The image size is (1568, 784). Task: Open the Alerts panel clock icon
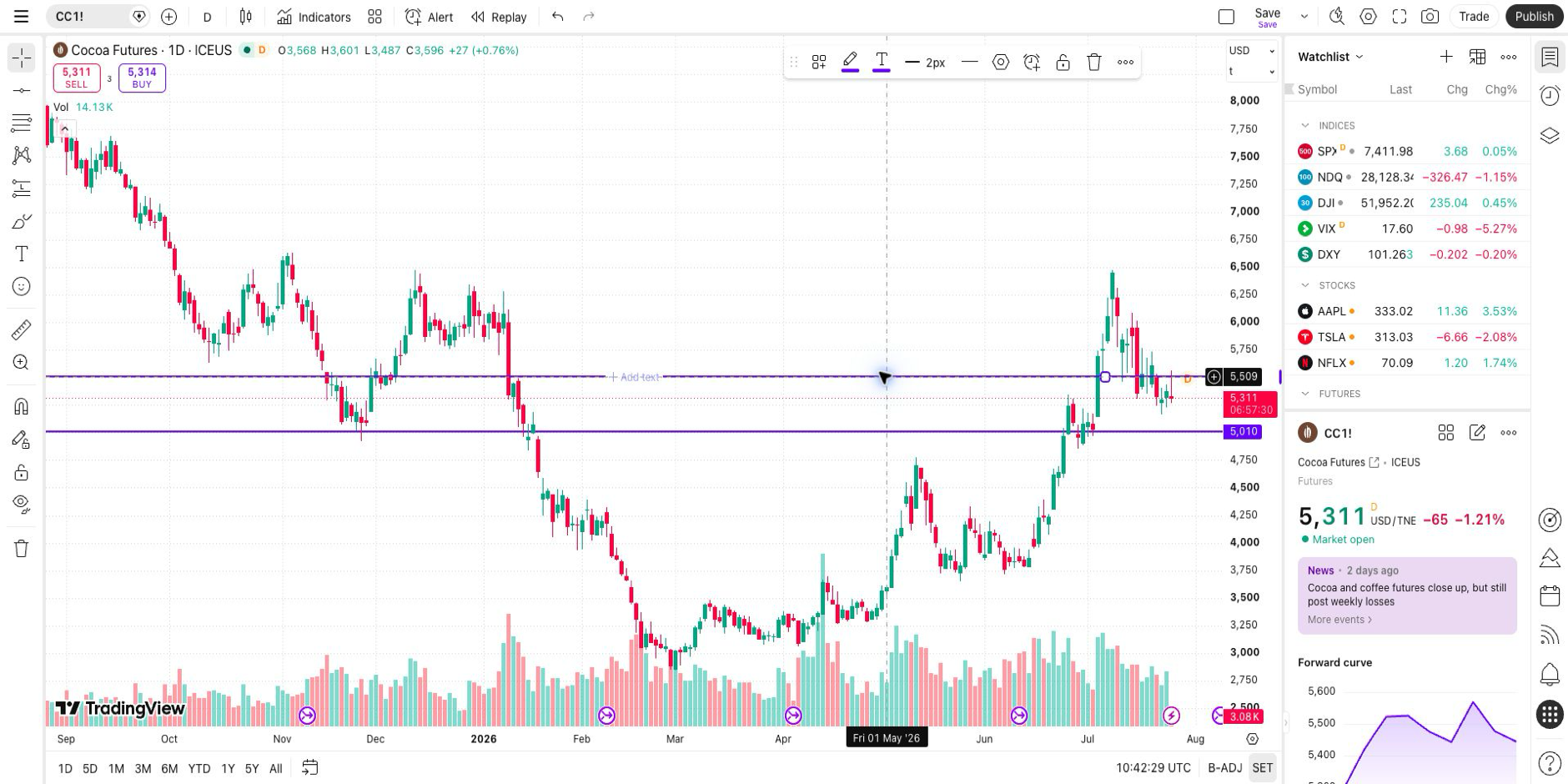coord(1550,96)
